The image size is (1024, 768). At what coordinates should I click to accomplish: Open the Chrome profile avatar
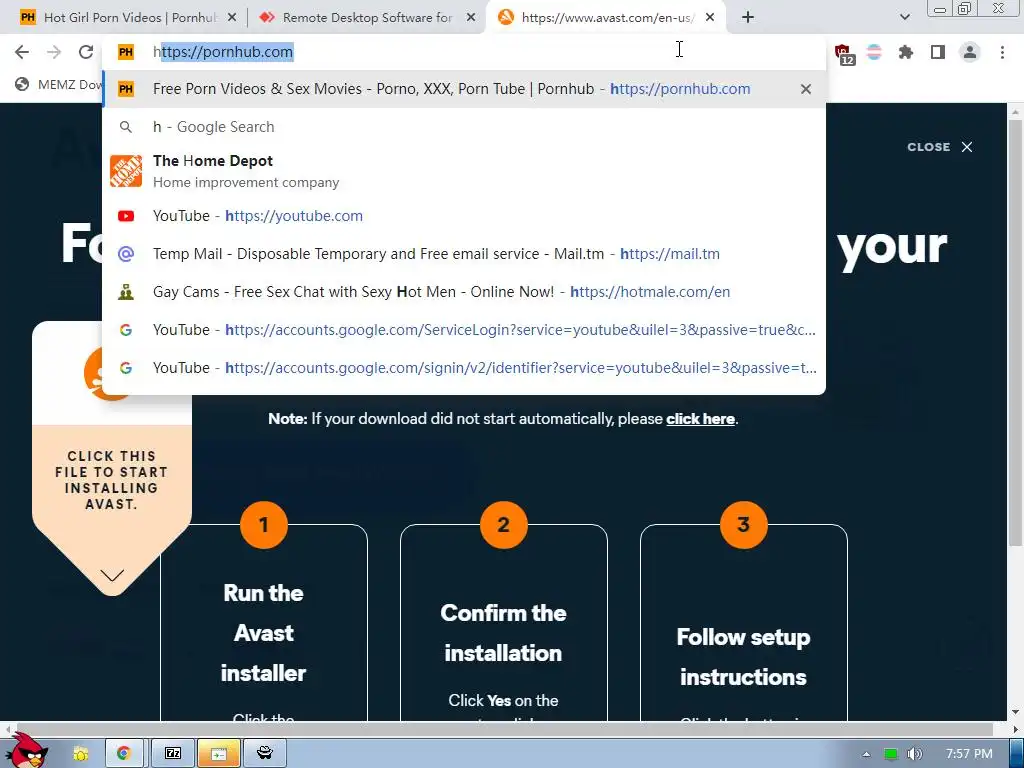coord(970,52)
